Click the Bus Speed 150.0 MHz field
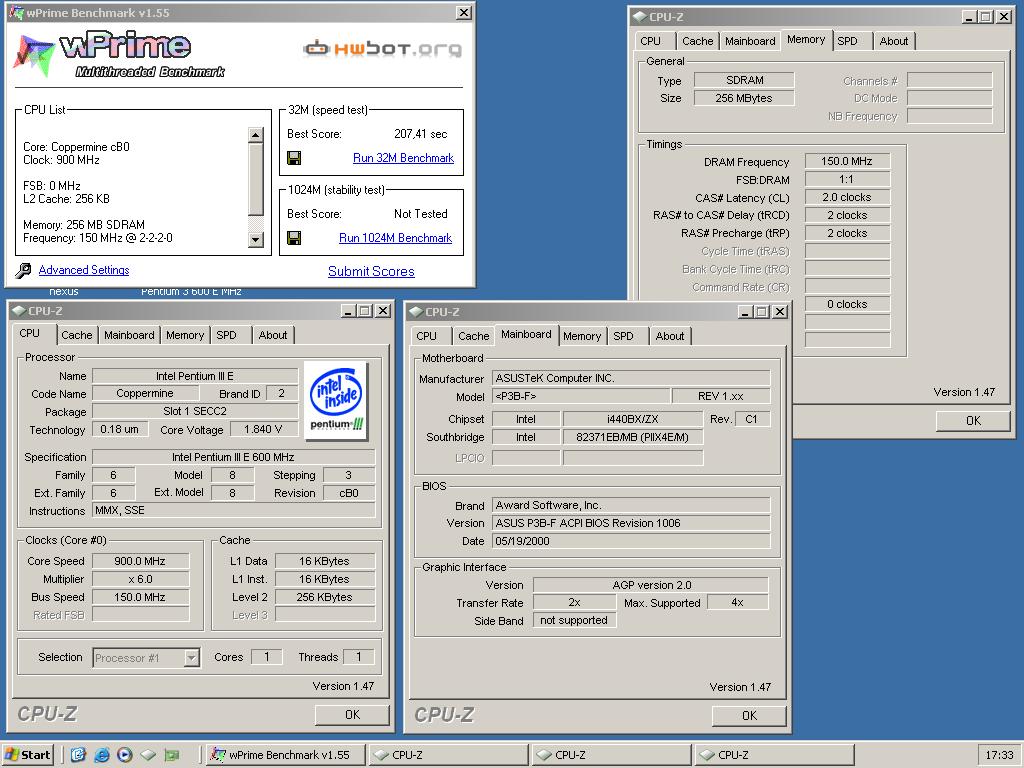 tap(140, 597)
